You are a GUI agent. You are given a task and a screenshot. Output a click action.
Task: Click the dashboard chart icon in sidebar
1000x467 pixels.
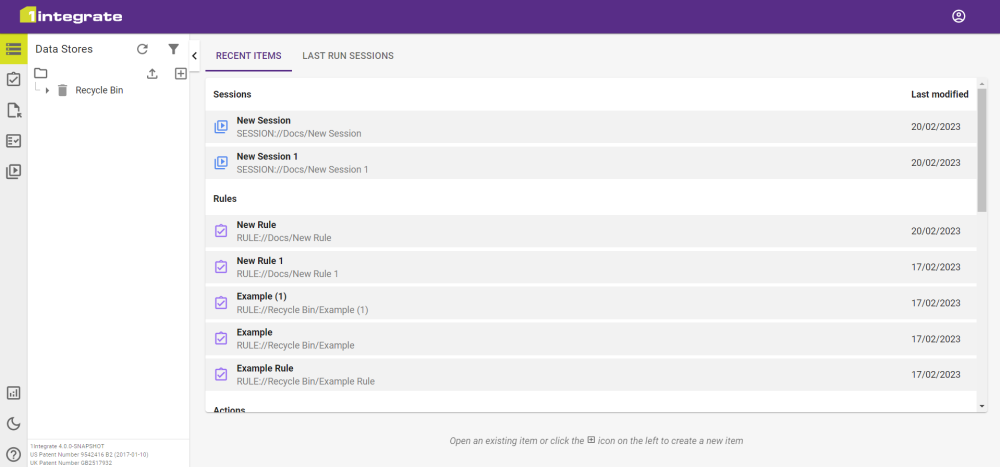point(13,393)
